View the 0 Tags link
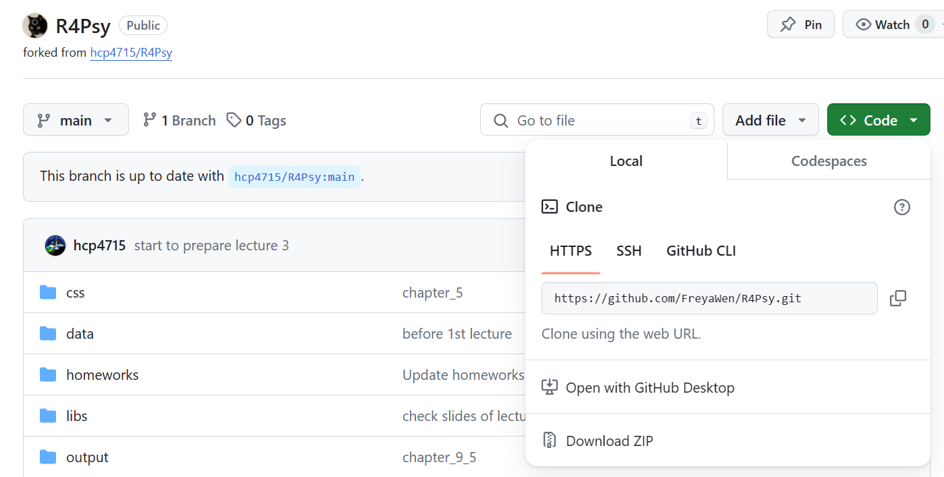This screenshot has height=477, width=944. (256, 120)
